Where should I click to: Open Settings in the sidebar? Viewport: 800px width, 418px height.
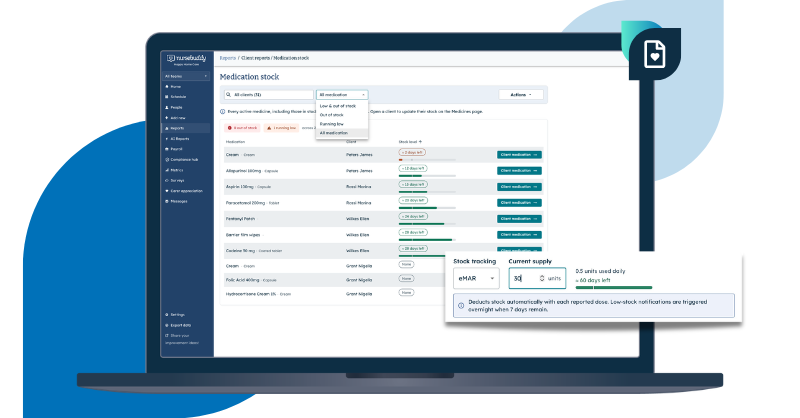click(x=175, y=315)
